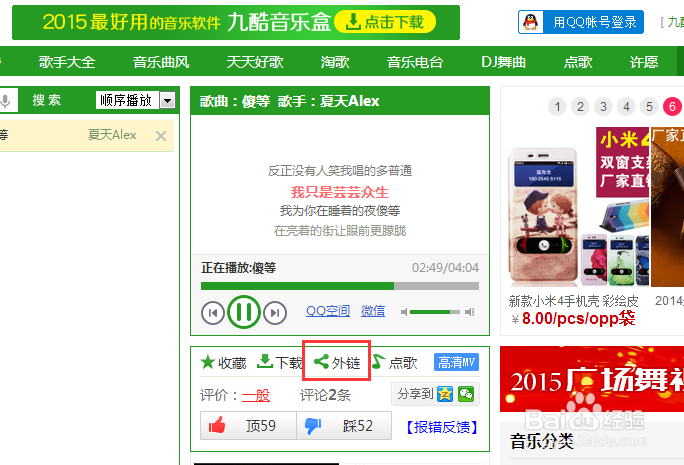Skip to next track
This screenshot has width=684, height=465.
(x=275, y=313)
